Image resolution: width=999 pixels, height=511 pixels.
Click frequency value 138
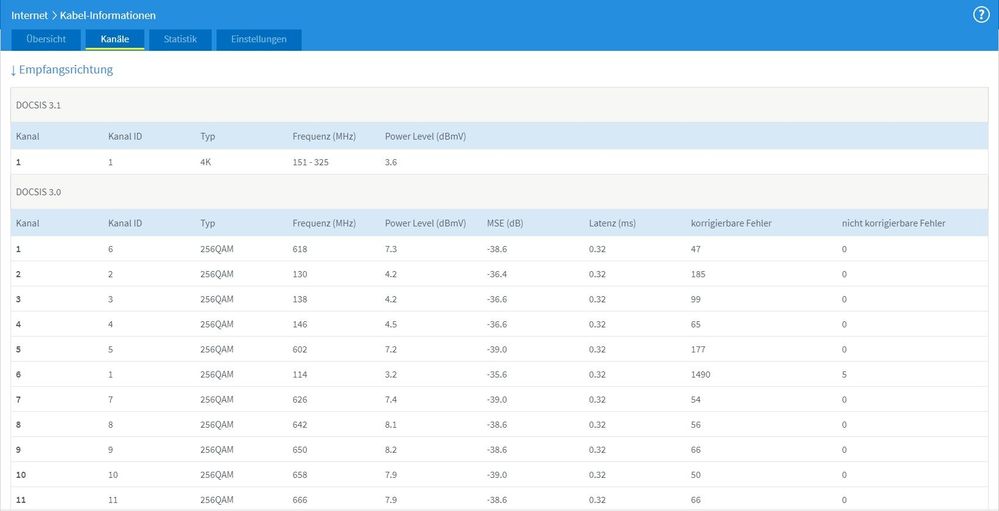pos(299,299)
